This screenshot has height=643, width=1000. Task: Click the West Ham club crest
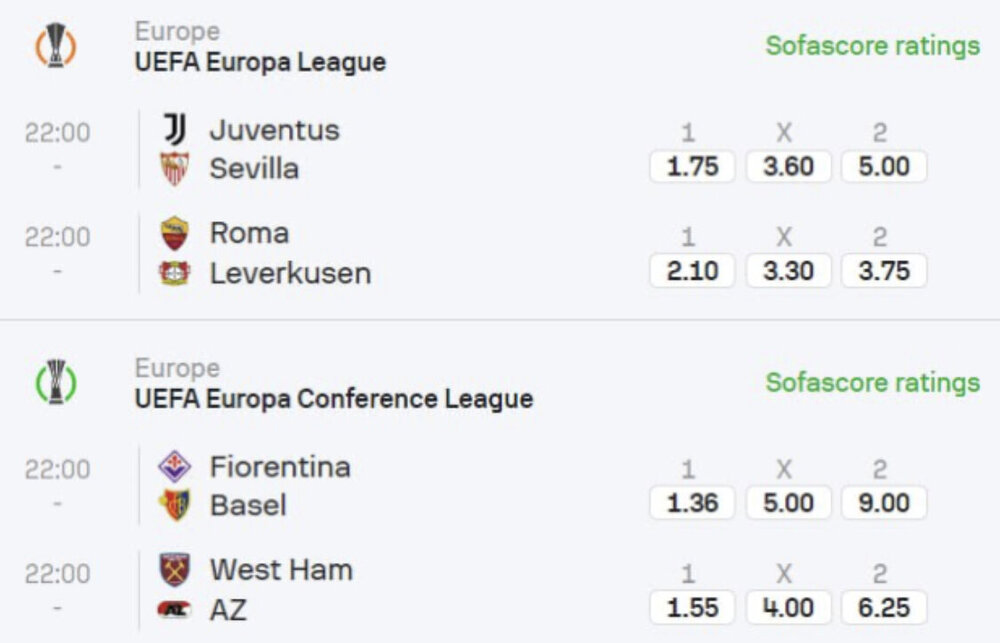175,570
